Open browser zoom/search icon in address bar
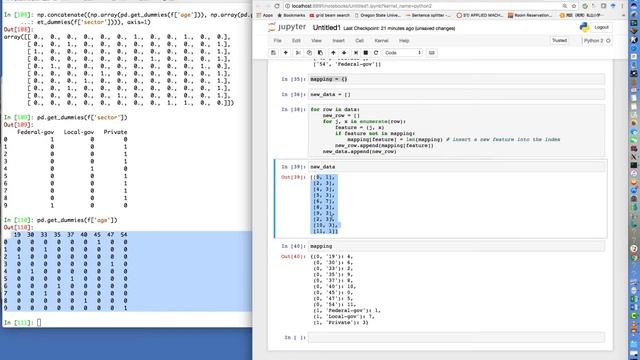 (x=564, y=6)
